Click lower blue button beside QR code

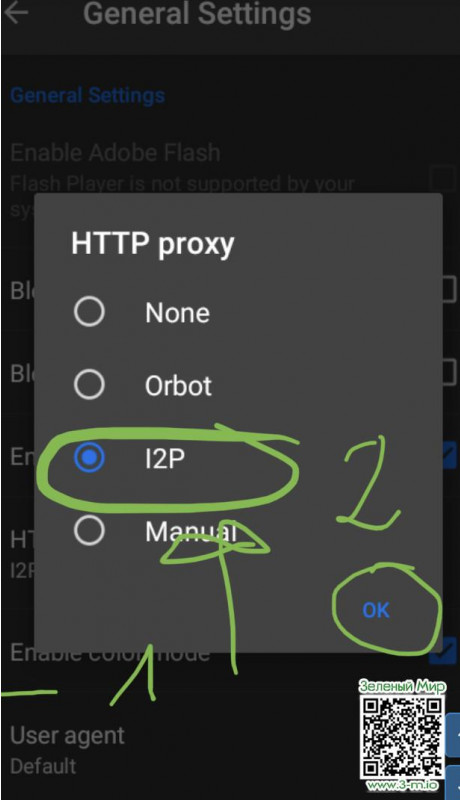tap(453, 782)
